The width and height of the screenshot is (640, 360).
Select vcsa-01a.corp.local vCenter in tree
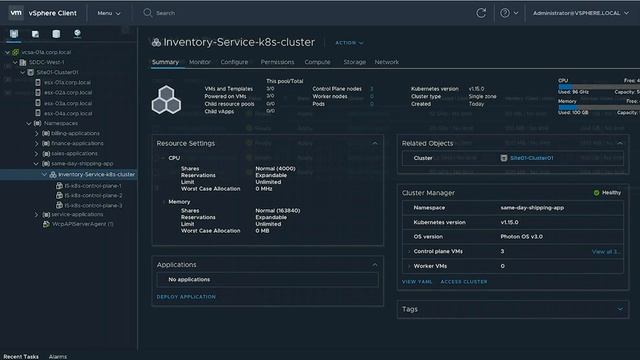coord(46,52)
